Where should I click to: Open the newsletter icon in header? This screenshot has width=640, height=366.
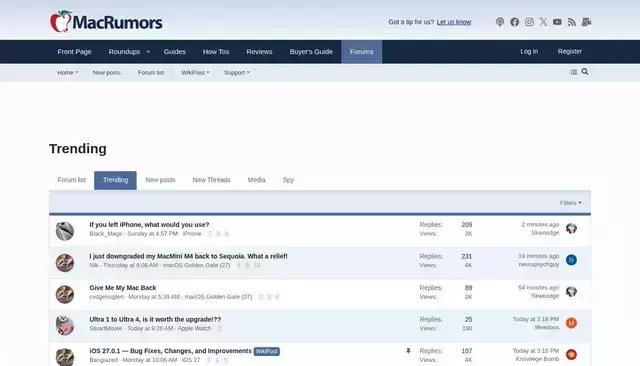587,22
